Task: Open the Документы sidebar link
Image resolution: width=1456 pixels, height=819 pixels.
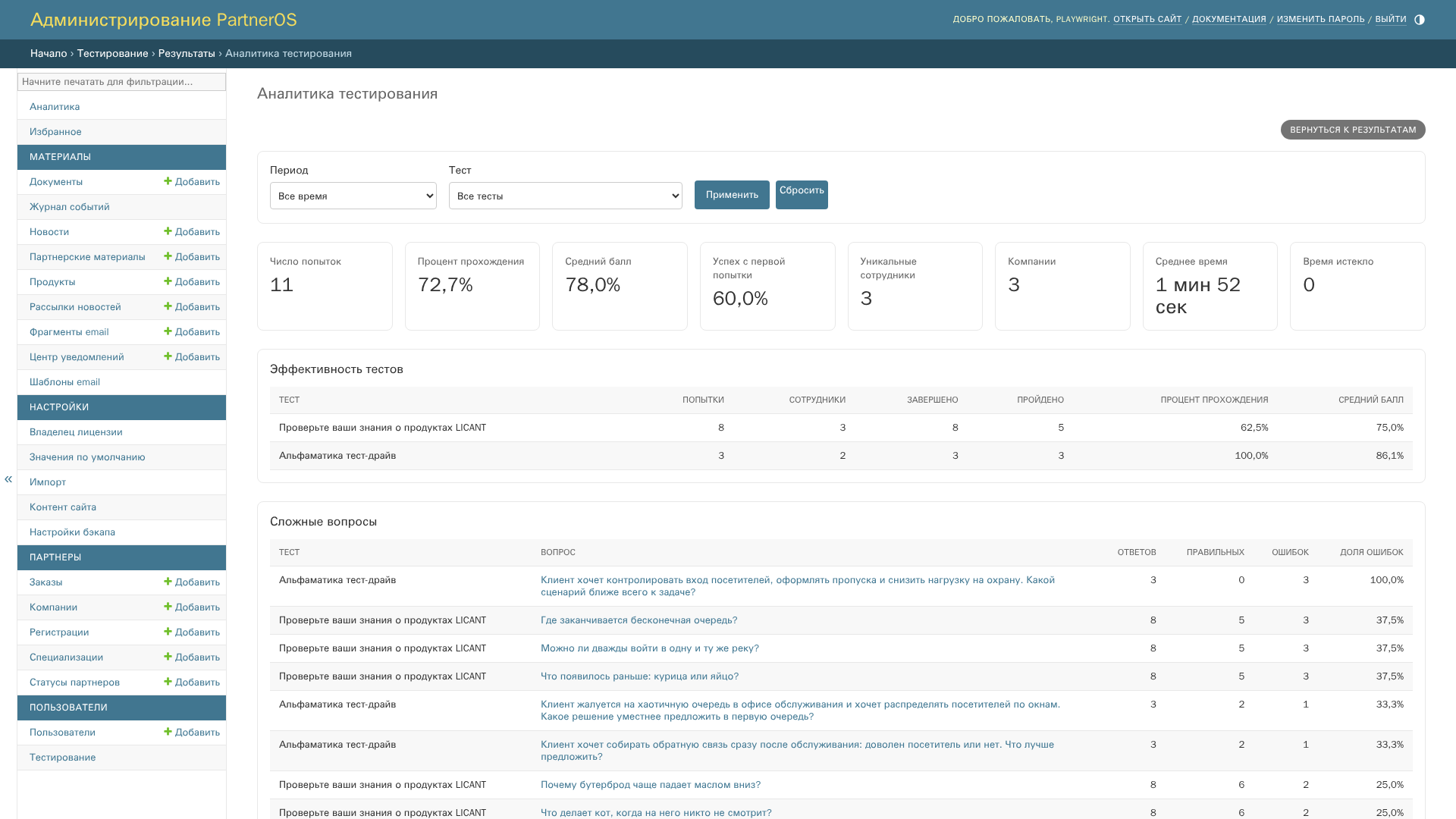Action: pyautogui.click(x=56, y=182)
